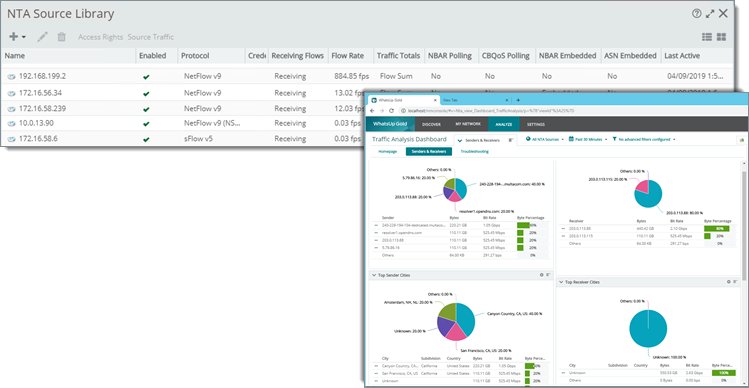Toggle the Enabled checkmark for 172.16.56.34
749x388 pixels.
pyautogui.click(x=146, y=94)
